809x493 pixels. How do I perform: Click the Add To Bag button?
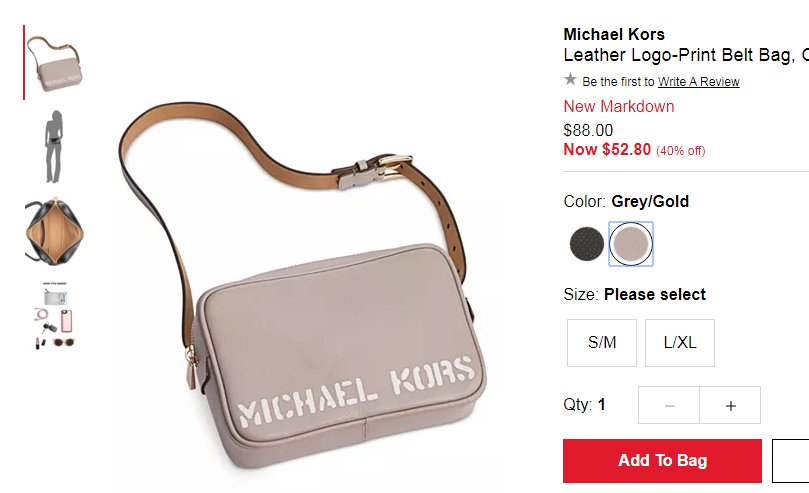pyautogui.click(x=662, y=461)
